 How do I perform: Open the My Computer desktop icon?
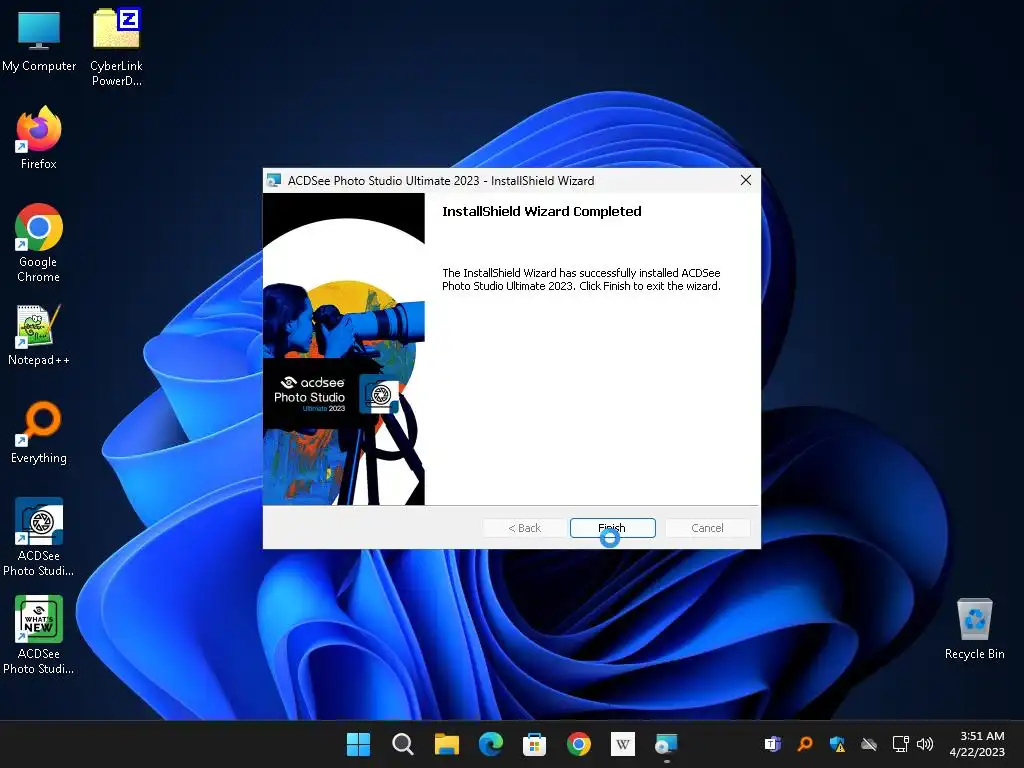click(39, 41)
